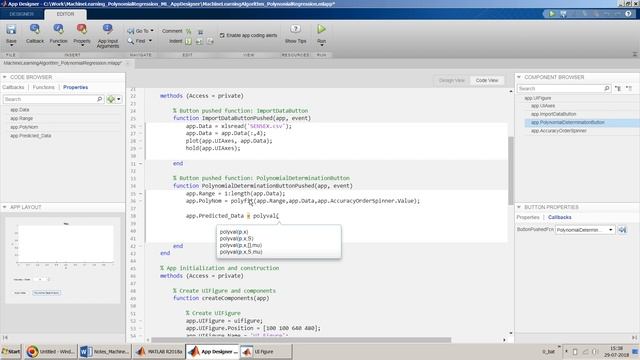
Task: Select app.PolyNom property in Code Browser
Action: tap(24, 127)
